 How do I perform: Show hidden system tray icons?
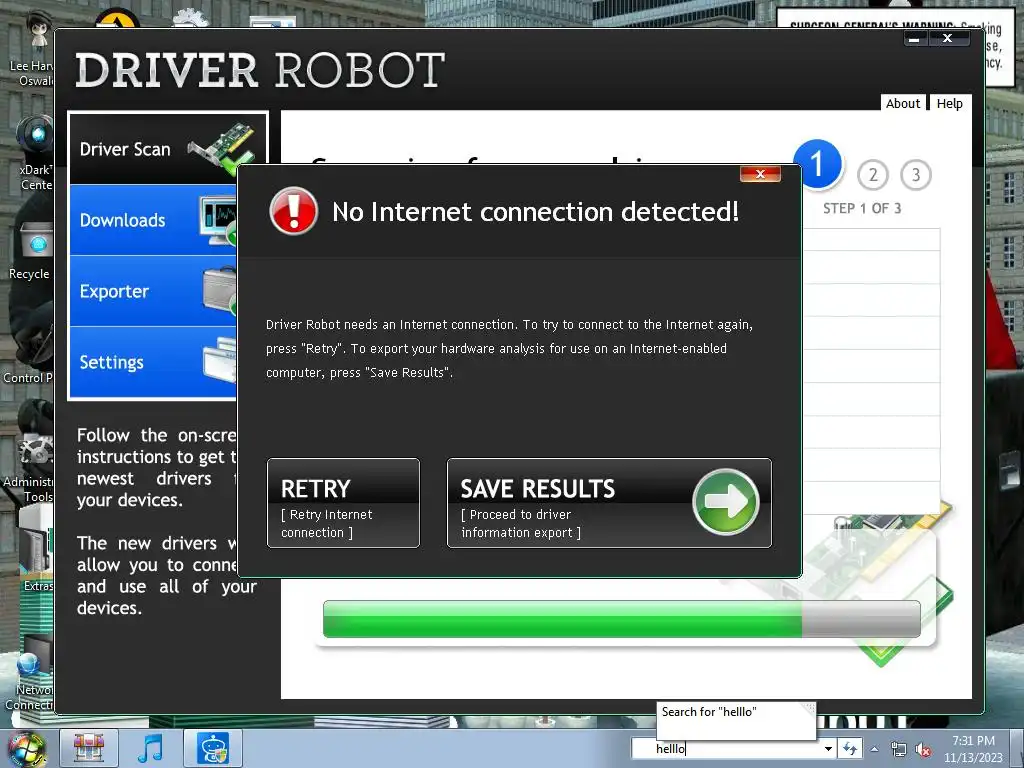(874, 749)
